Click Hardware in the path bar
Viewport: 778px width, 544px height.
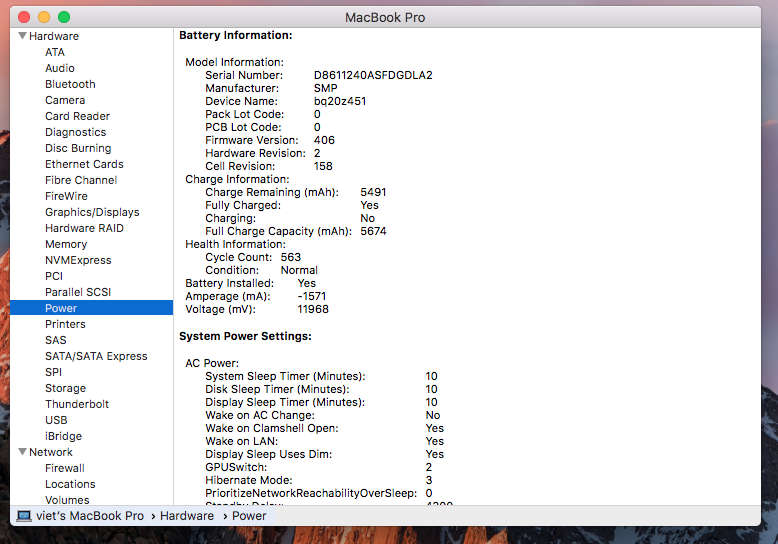(x=187, y=516)
